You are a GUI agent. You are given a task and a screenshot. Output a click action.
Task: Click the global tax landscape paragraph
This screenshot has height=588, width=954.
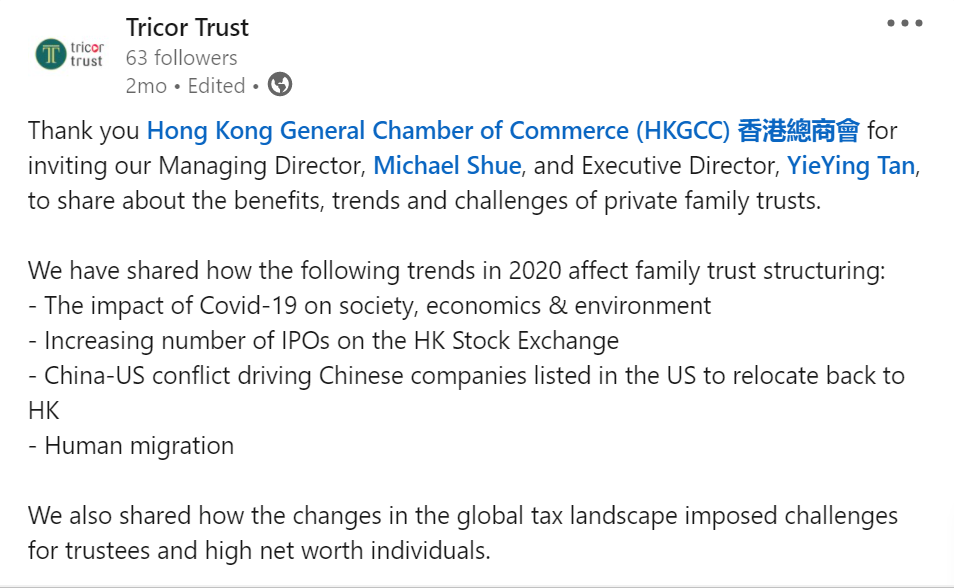[462, 516]
